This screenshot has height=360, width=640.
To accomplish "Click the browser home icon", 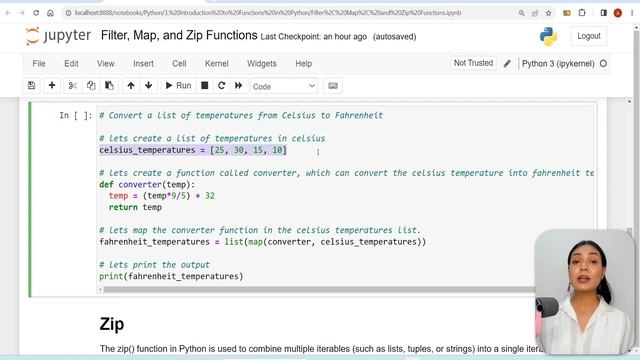I will pyautogui.click(x=50, y=13).
